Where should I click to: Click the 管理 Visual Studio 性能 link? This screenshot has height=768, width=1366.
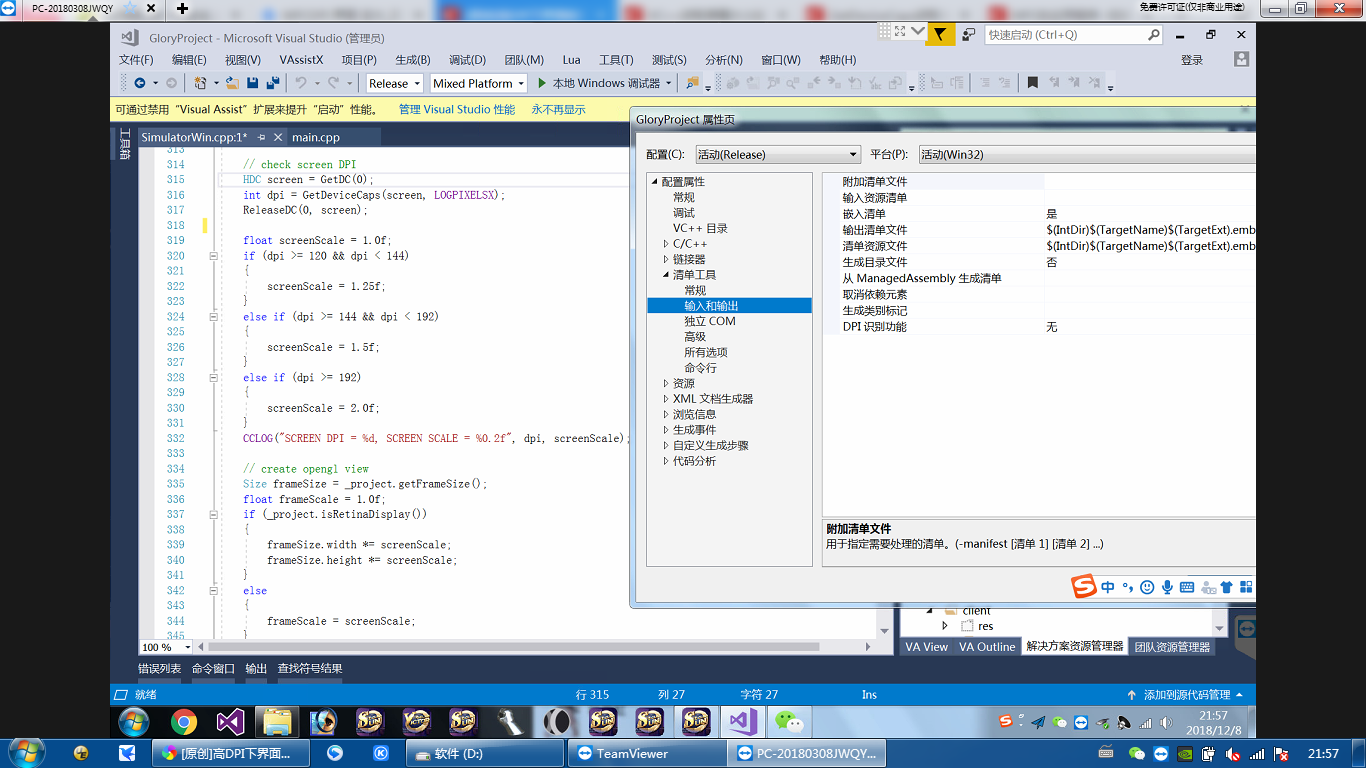(457, 110)
